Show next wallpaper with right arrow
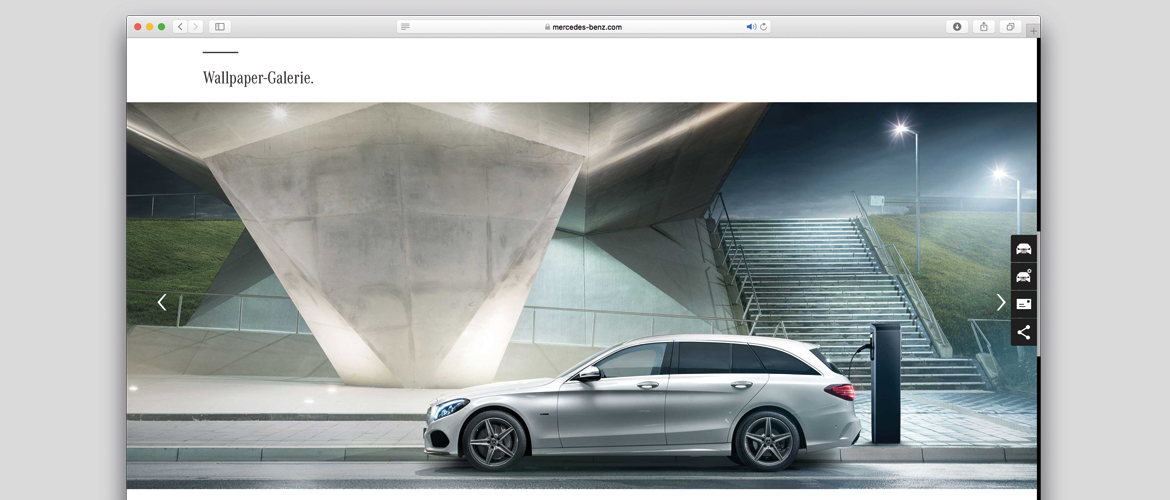The image size is (1170, 500). 1001,302
